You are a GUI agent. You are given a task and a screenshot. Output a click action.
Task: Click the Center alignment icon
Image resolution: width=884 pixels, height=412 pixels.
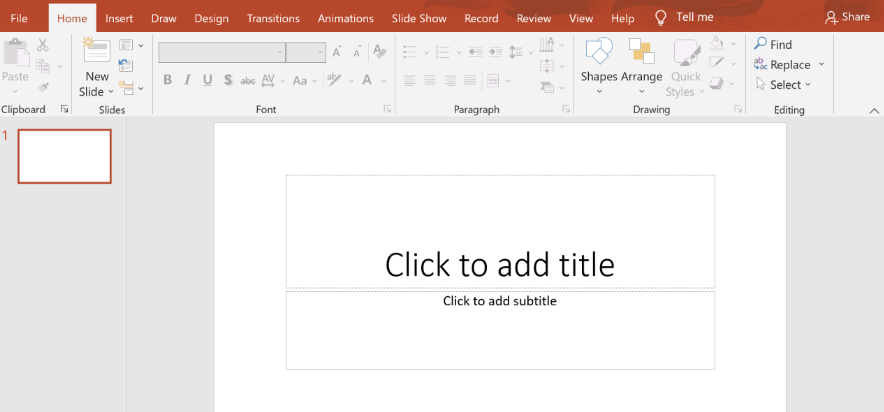430,81
